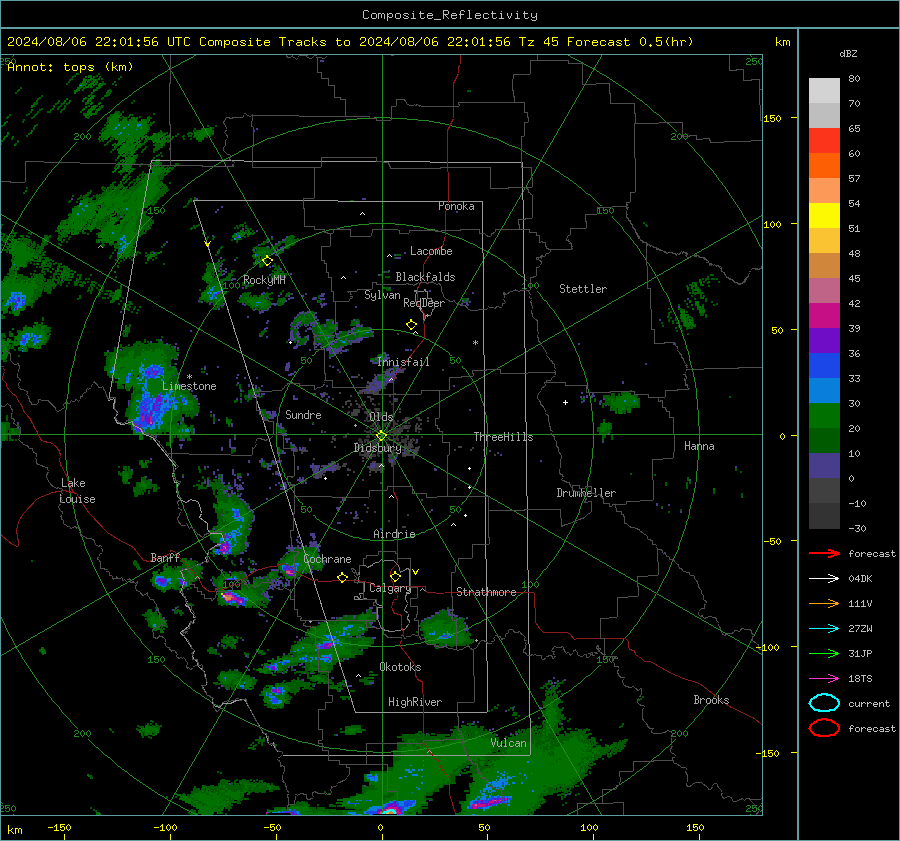Click the Sundre town label

pyautogui.click(x=303, y=414)
